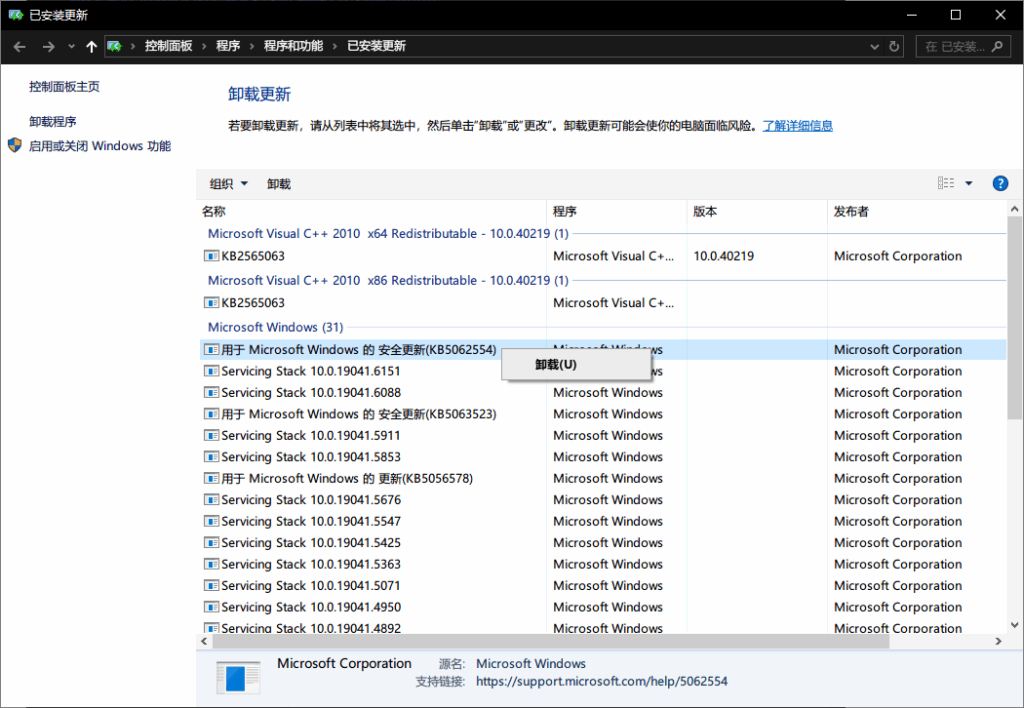The height and width of the screenshot is (708, 1024).
Task: Click vertical scrollbar down arrow
Action: (1014, 625)
